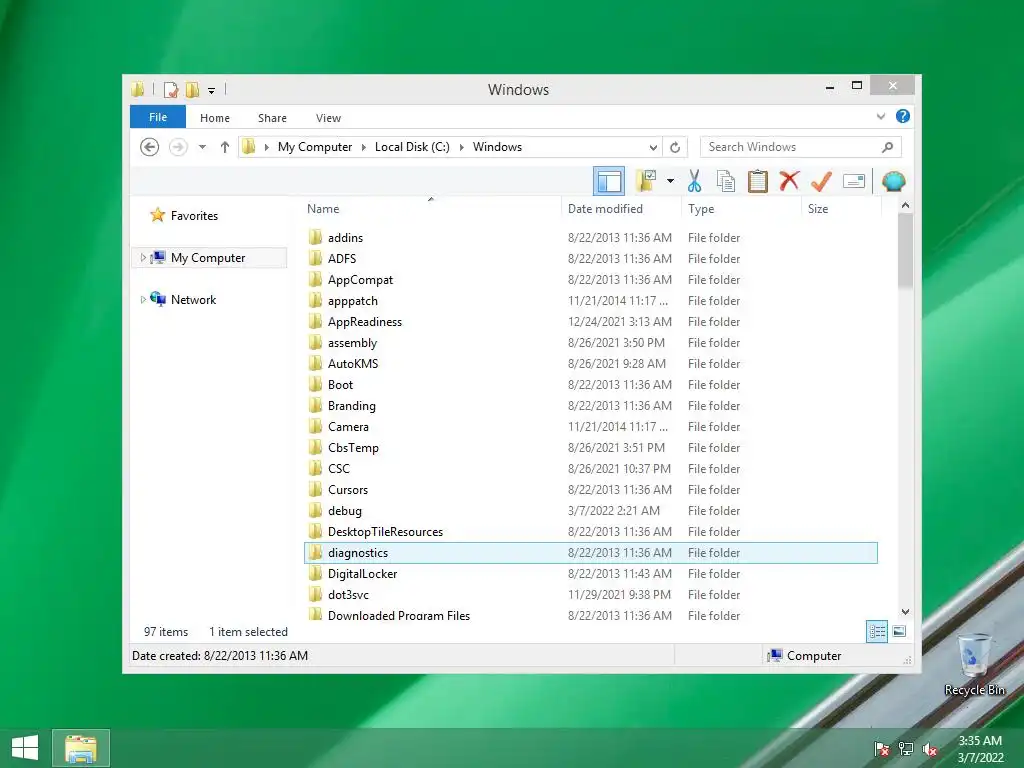Click the folder options icon in toolbar
Image resolution: width=1024 pixels, height=768 pixels.
[646, 181]
